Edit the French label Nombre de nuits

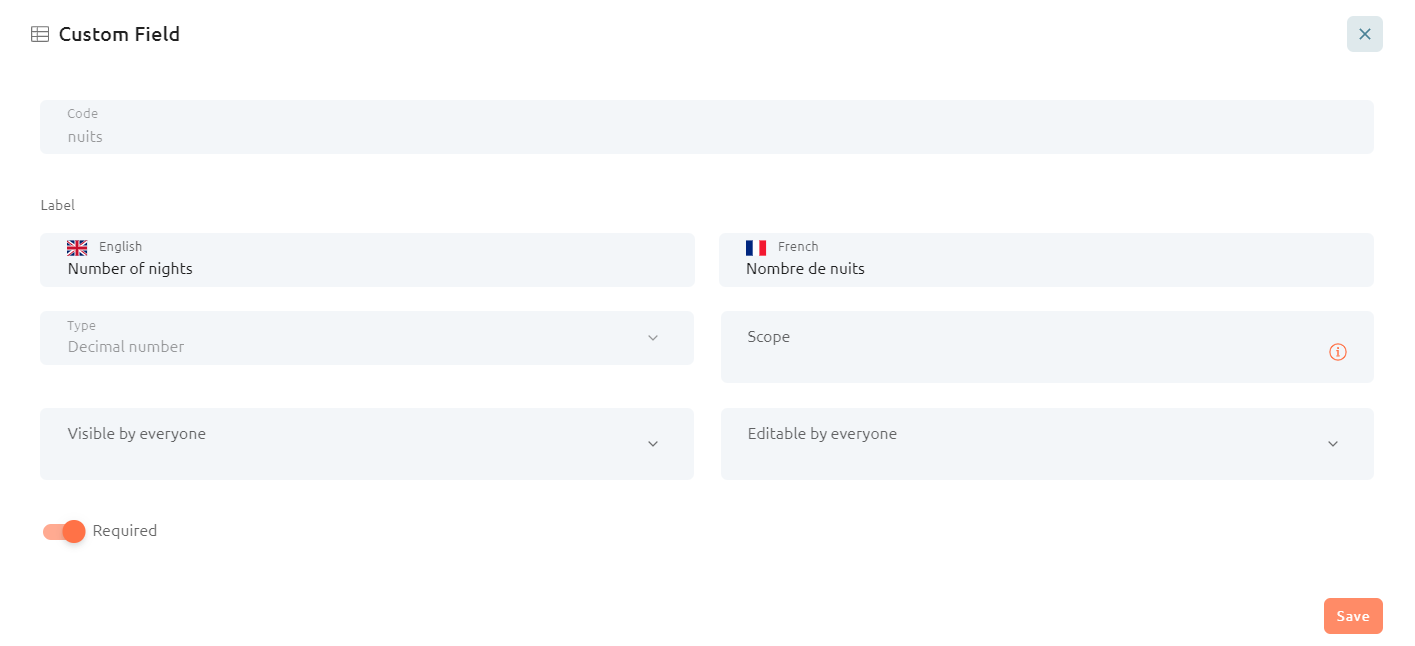click(1046, 260)
